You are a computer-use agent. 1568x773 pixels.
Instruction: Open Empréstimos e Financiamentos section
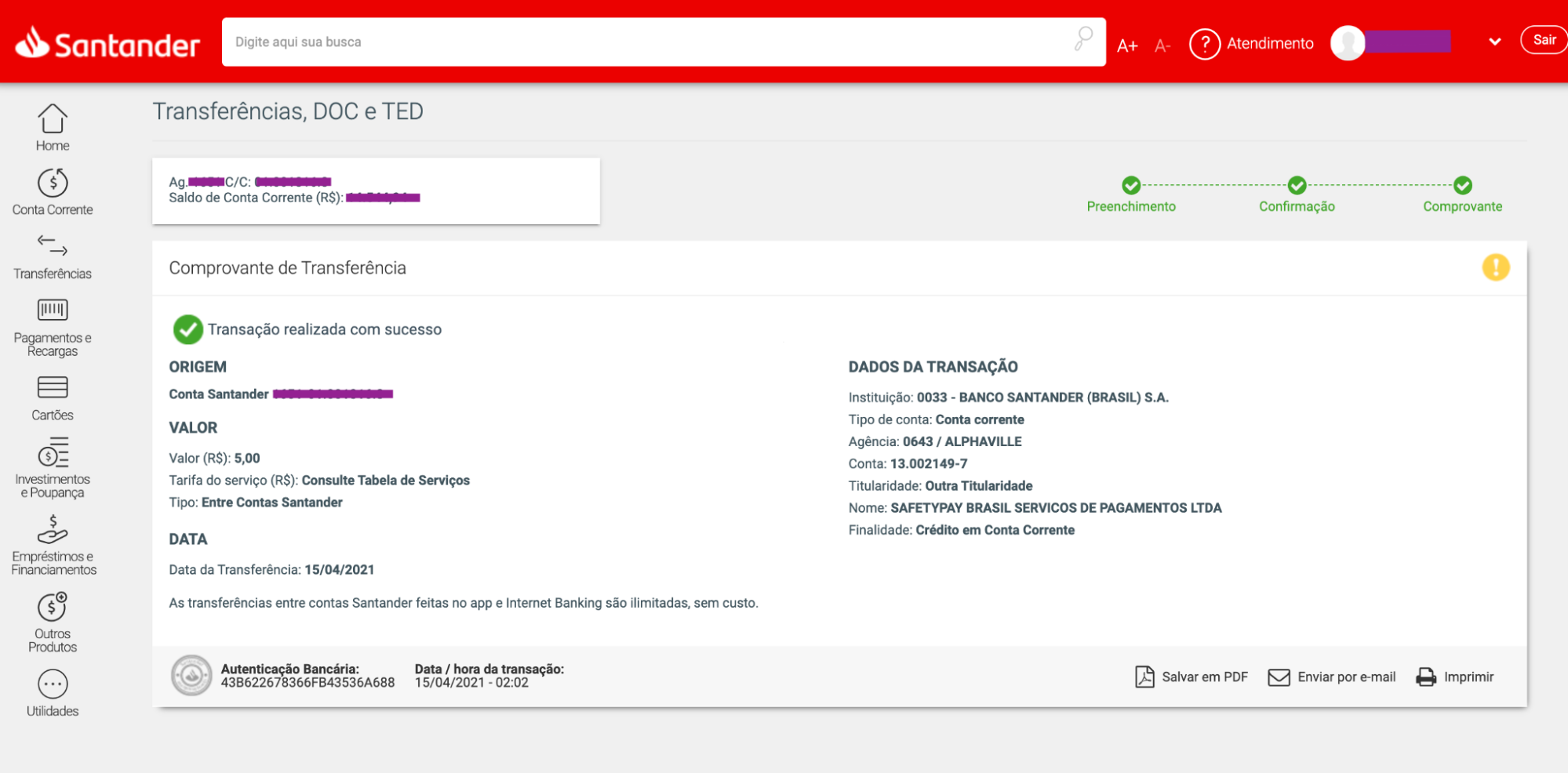click(x=53, y=530)
